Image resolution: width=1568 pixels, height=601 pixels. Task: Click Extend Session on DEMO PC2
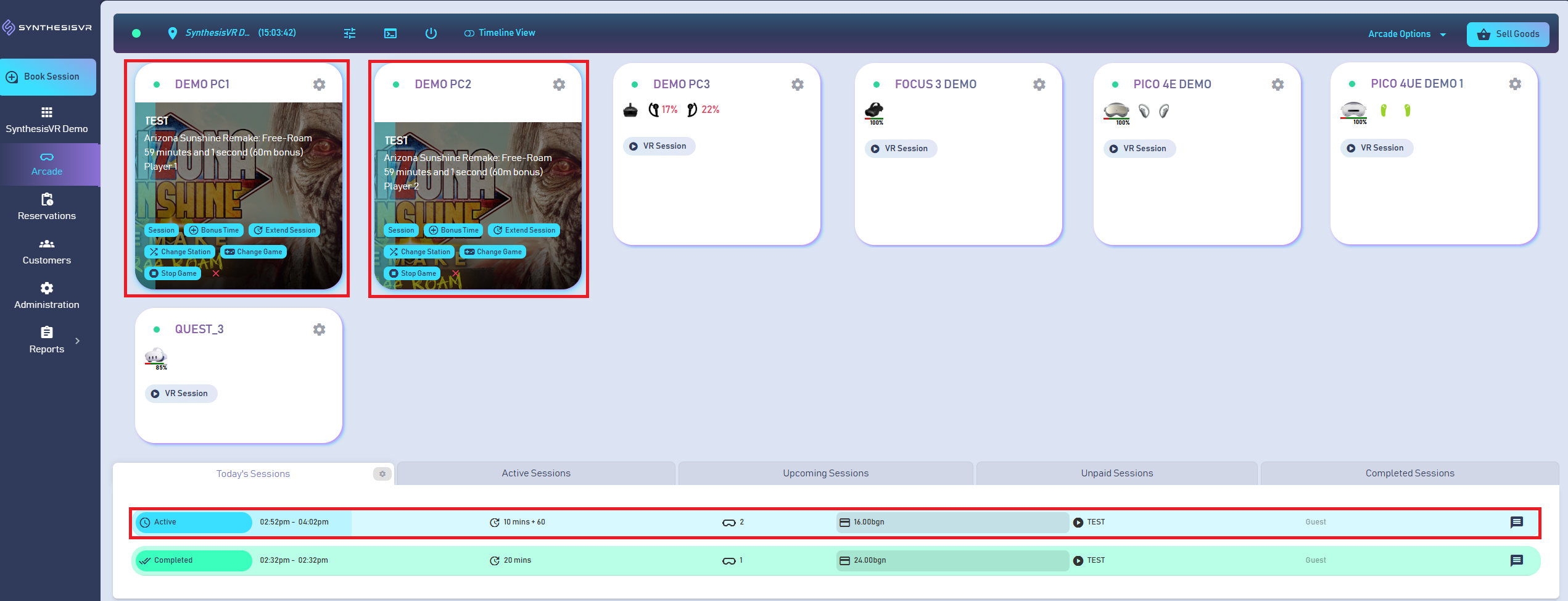coord(524,230)
